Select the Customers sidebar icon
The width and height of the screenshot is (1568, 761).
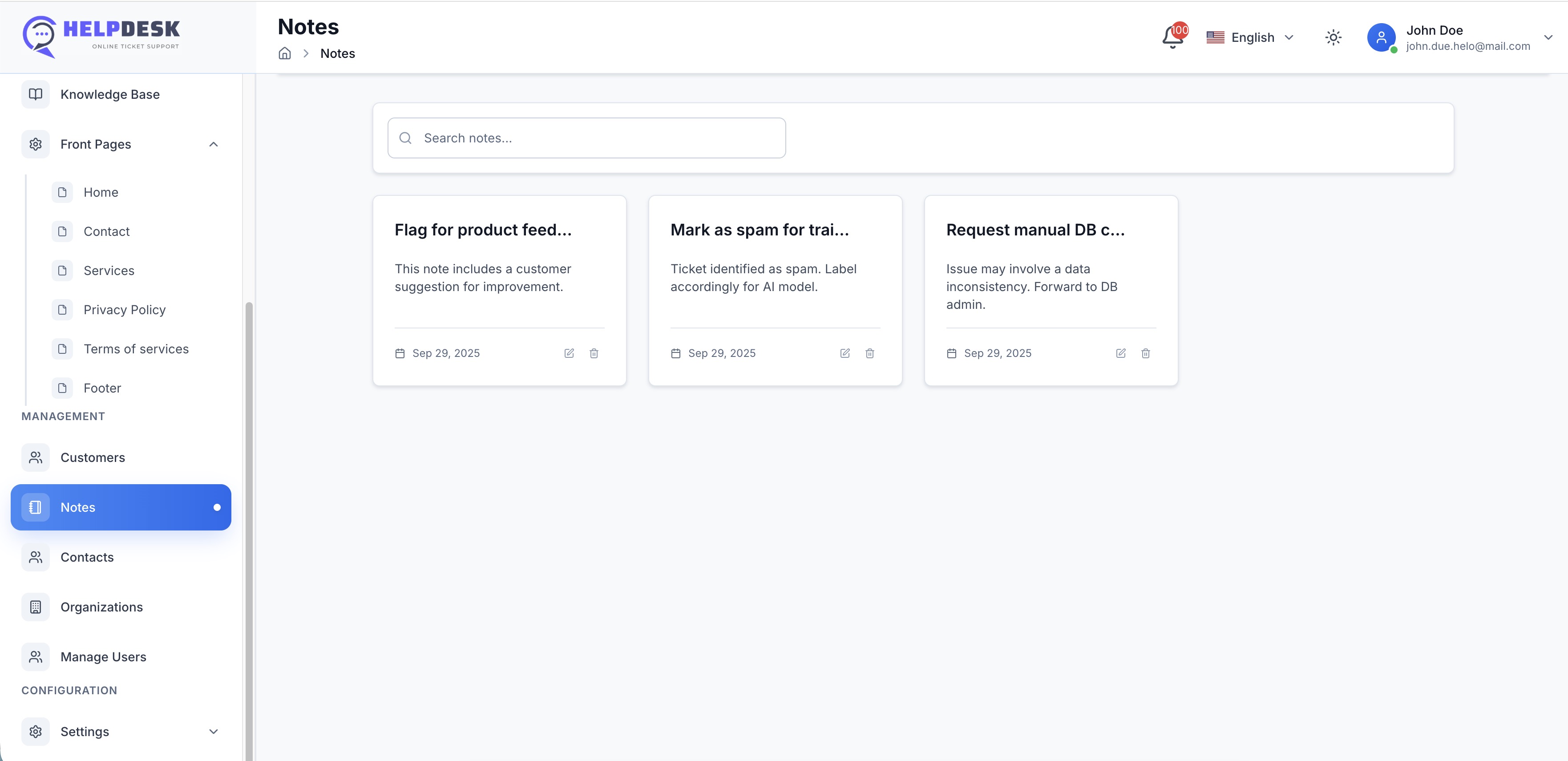point(35,457)
